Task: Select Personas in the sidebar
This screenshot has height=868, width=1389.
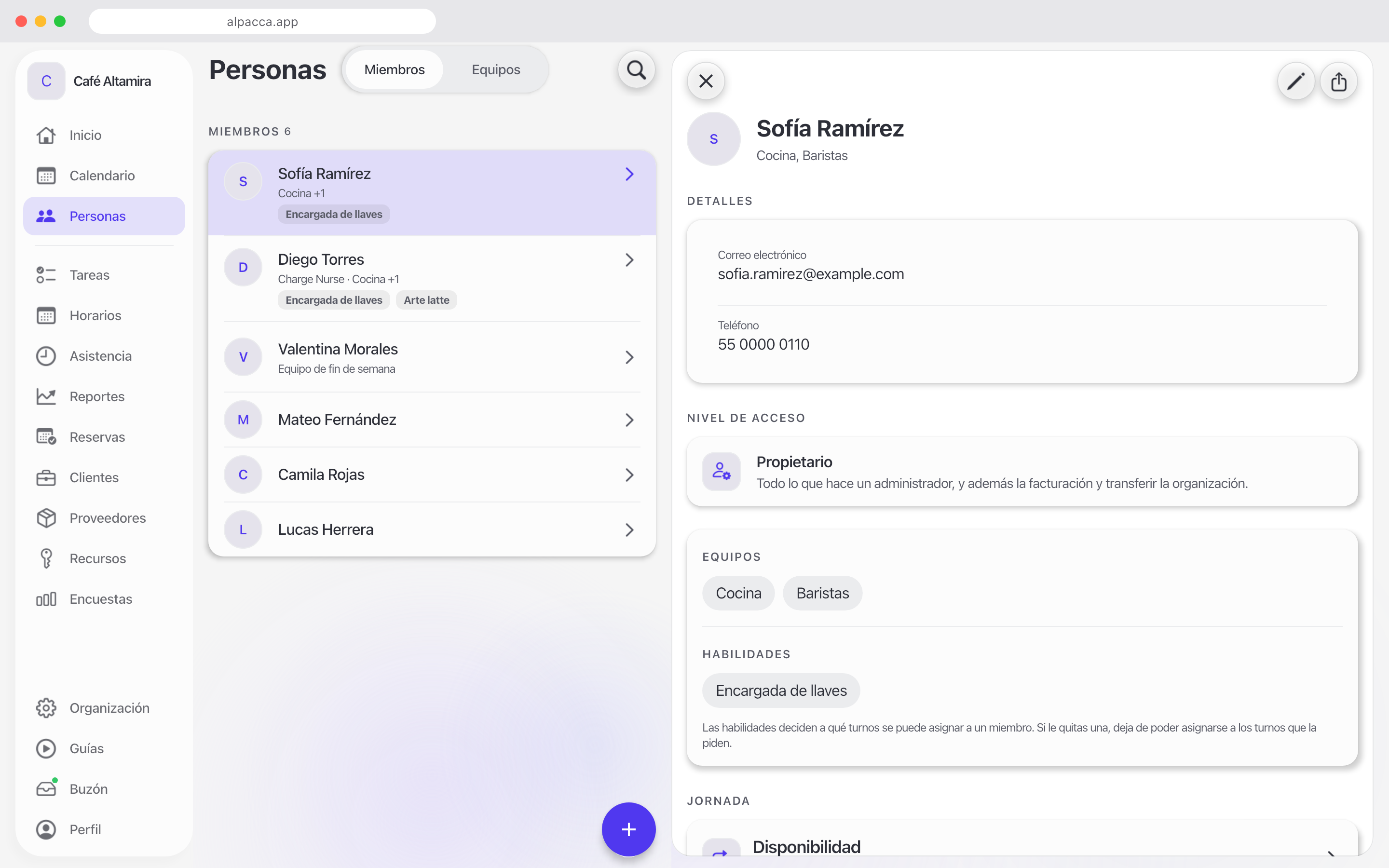Action: click(x=104, y=216)
